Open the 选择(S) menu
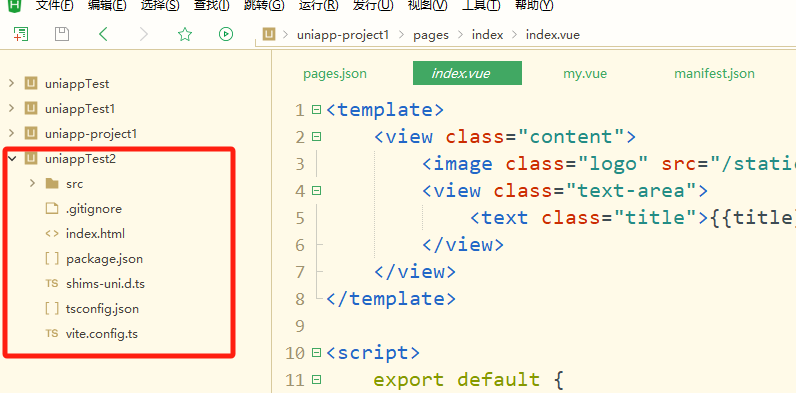The height and width of the screenshot is (393, 796). pyautogui.click(x=160, y=6)
